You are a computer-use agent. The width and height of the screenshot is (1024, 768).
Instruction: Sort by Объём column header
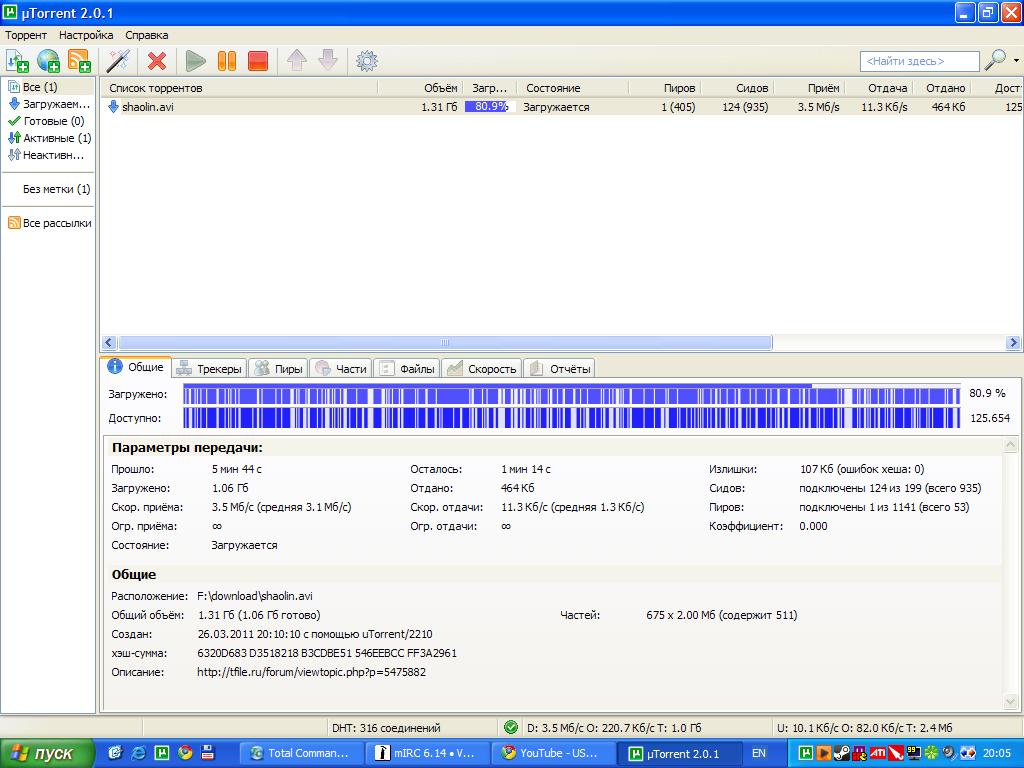click(421, 88)
